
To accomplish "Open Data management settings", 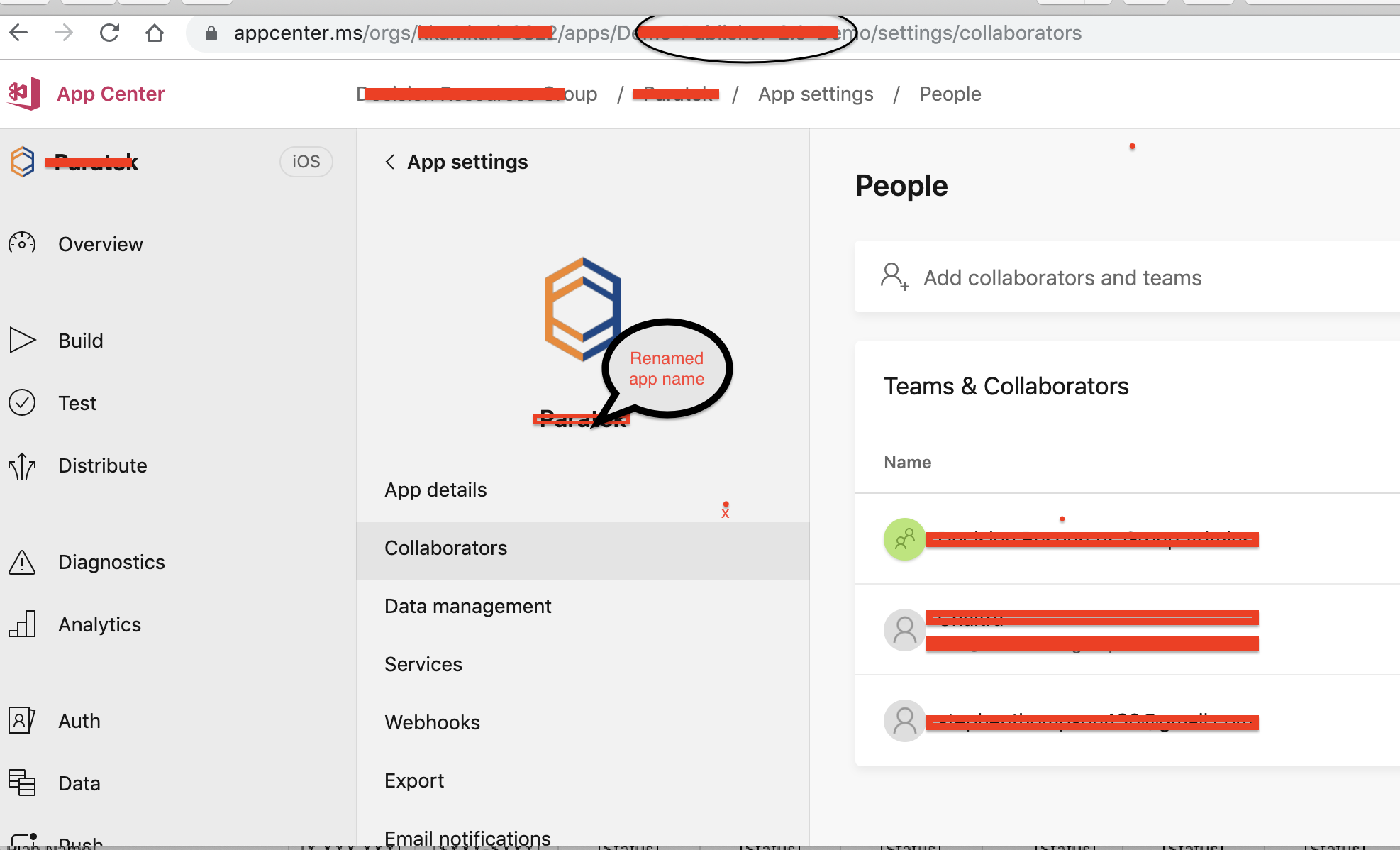I will tap(467, 605).
